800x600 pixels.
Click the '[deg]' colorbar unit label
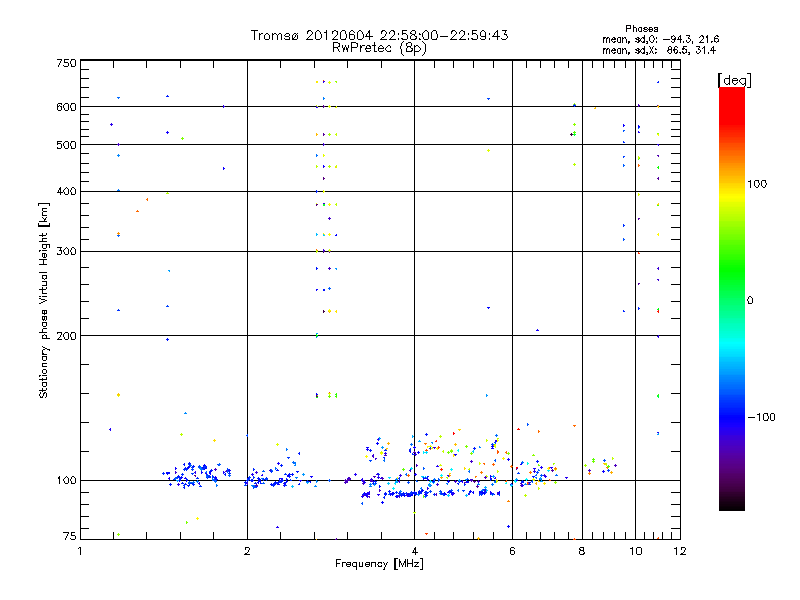pos(734,80)
